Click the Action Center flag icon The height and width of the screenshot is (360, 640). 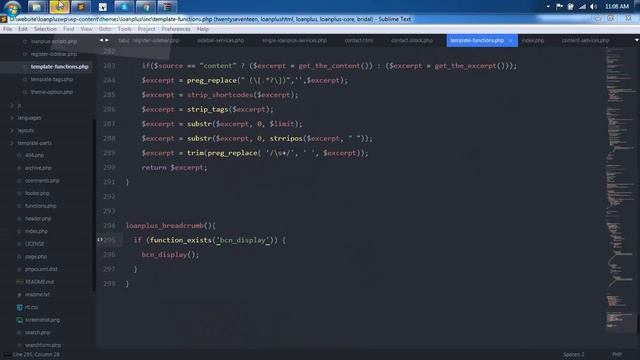pos(559,7)
